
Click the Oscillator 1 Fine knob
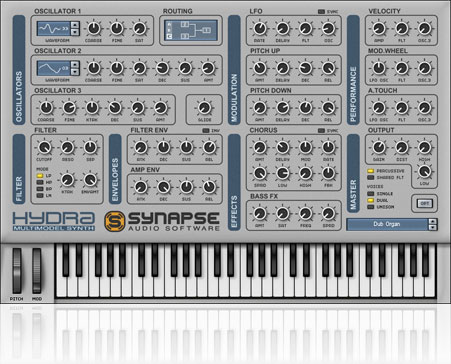tap(117, 29)
